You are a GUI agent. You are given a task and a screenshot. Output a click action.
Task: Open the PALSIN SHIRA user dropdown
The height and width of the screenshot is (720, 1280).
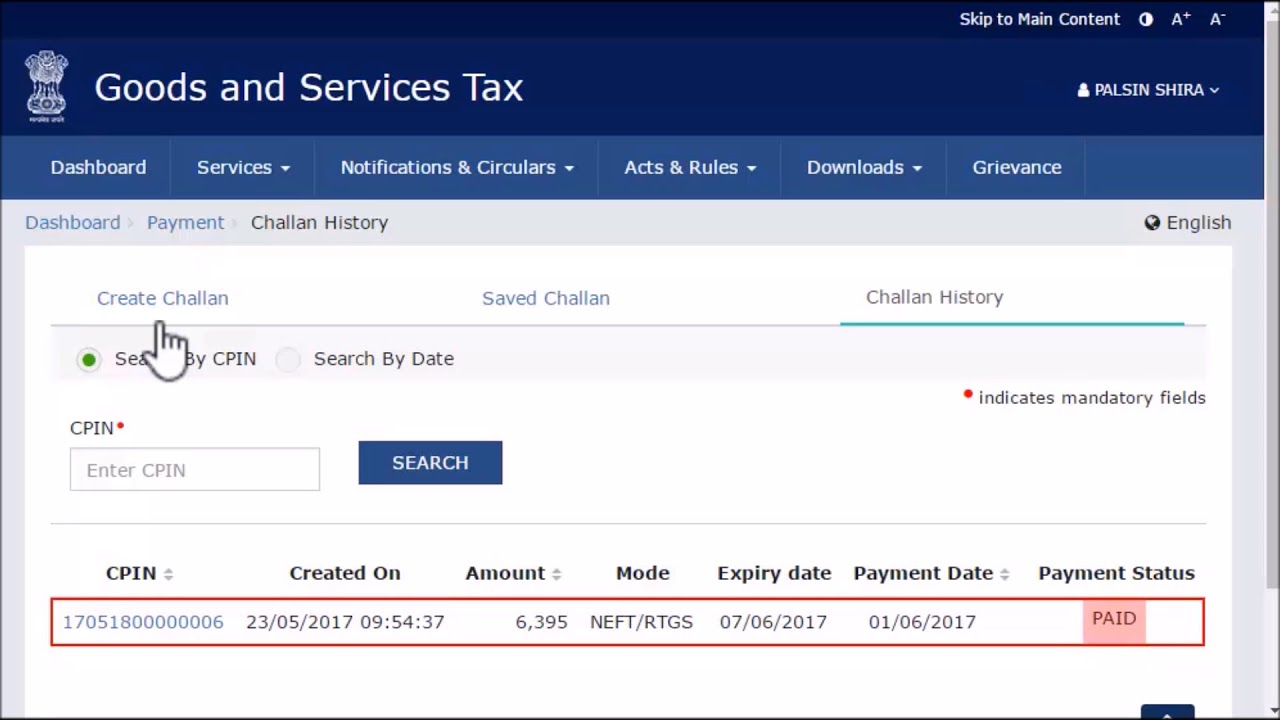[1148, 90]
